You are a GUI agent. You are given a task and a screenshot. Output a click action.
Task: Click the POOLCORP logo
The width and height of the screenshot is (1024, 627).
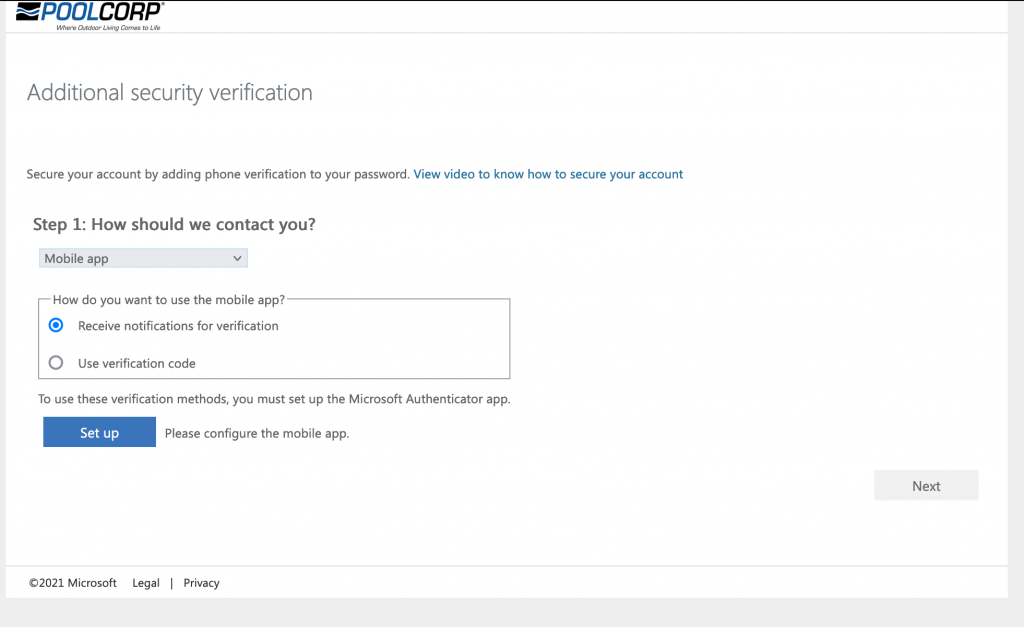(90, 13)
